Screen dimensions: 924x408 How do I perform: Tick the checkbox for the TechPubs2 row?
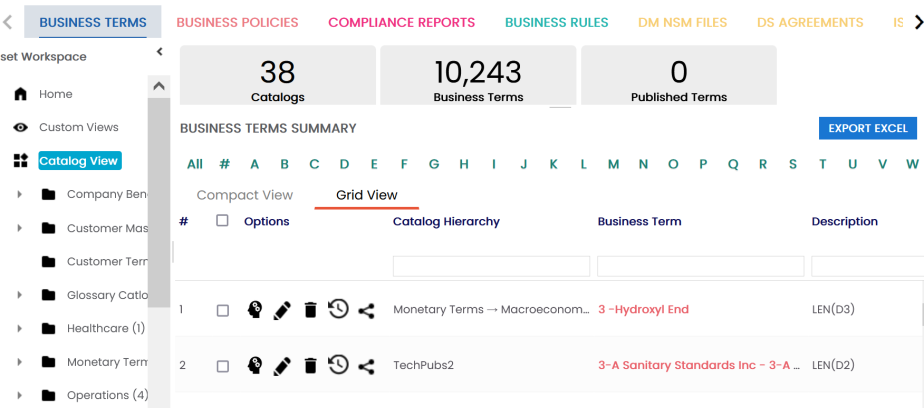[222, 366]
